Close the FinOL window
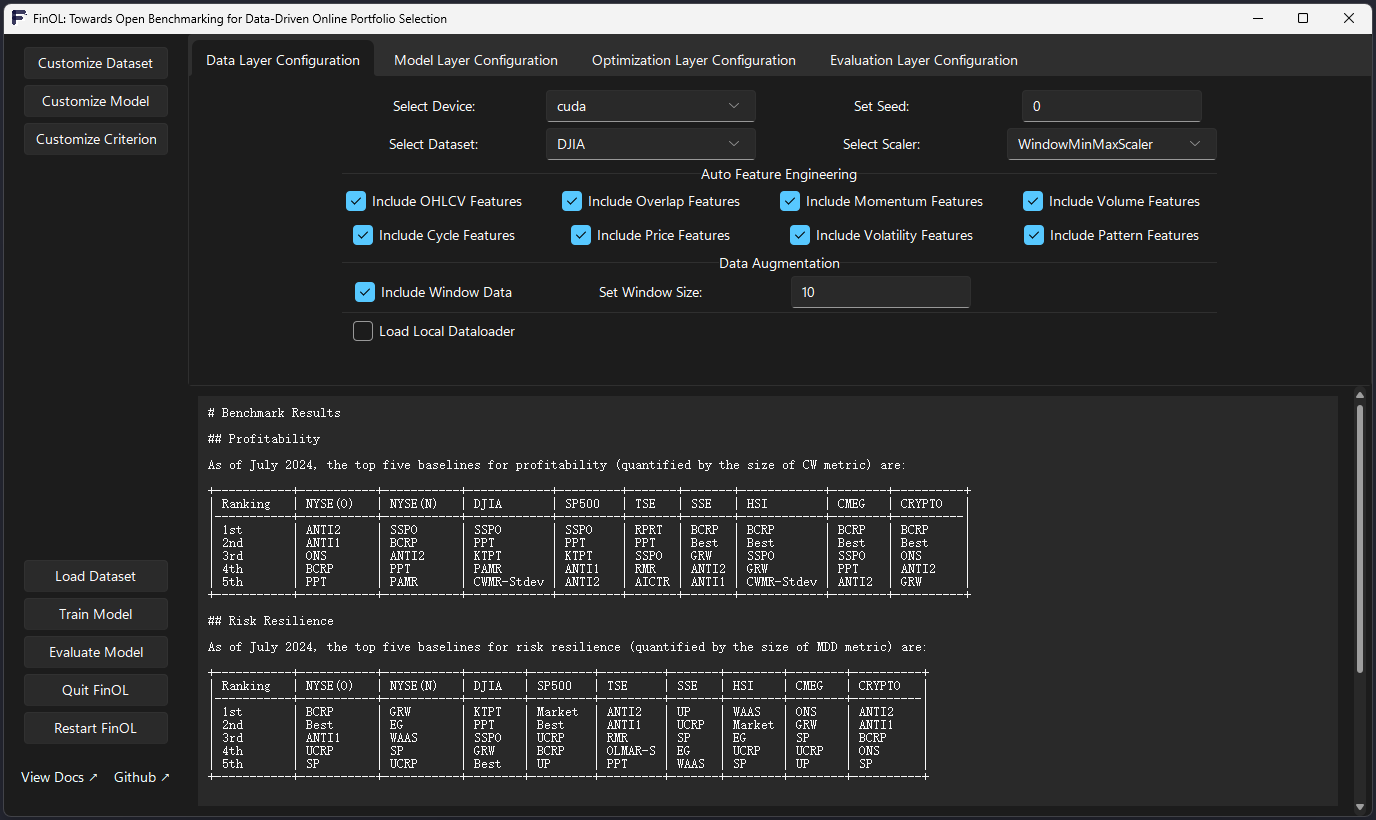Viewport: 1376px width, 820px height. (1349, 18)
